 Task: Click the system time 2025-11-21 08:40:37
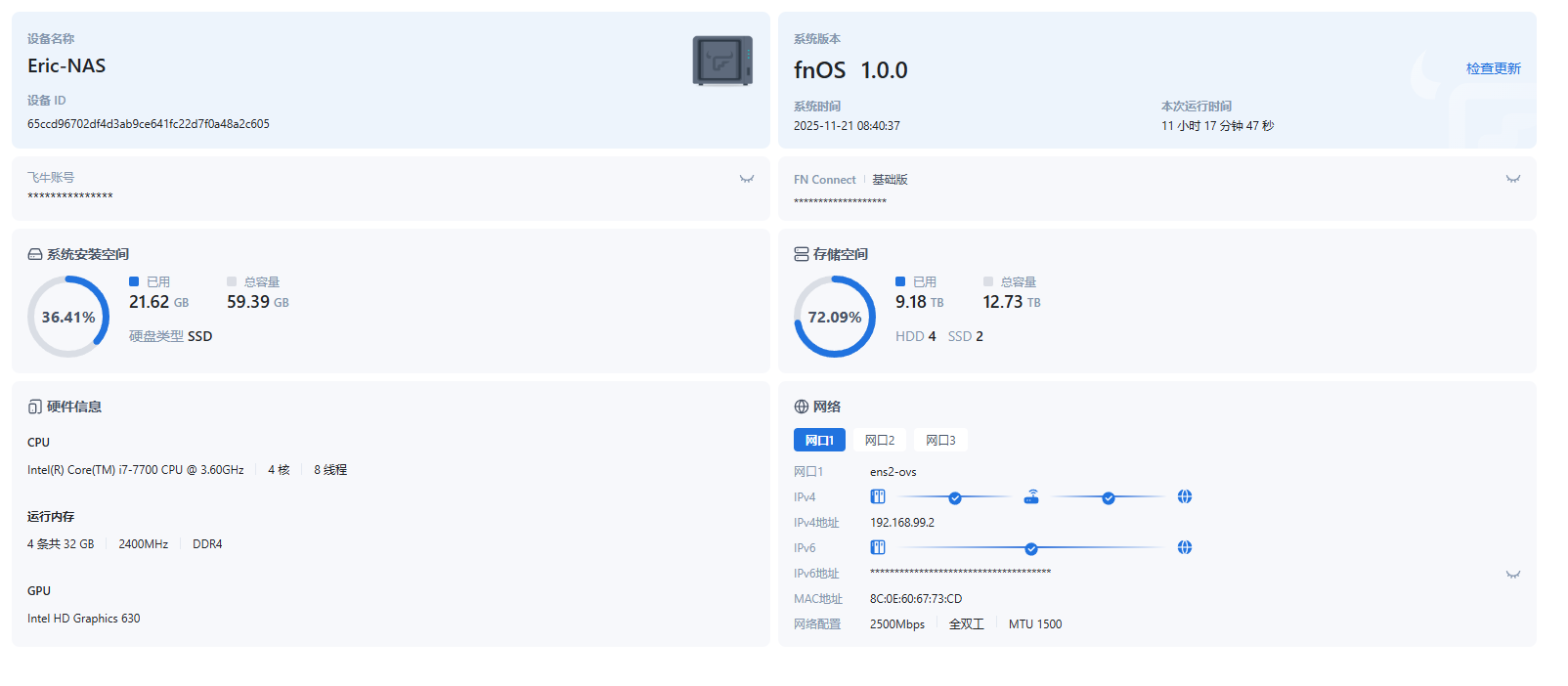(847, 126)
